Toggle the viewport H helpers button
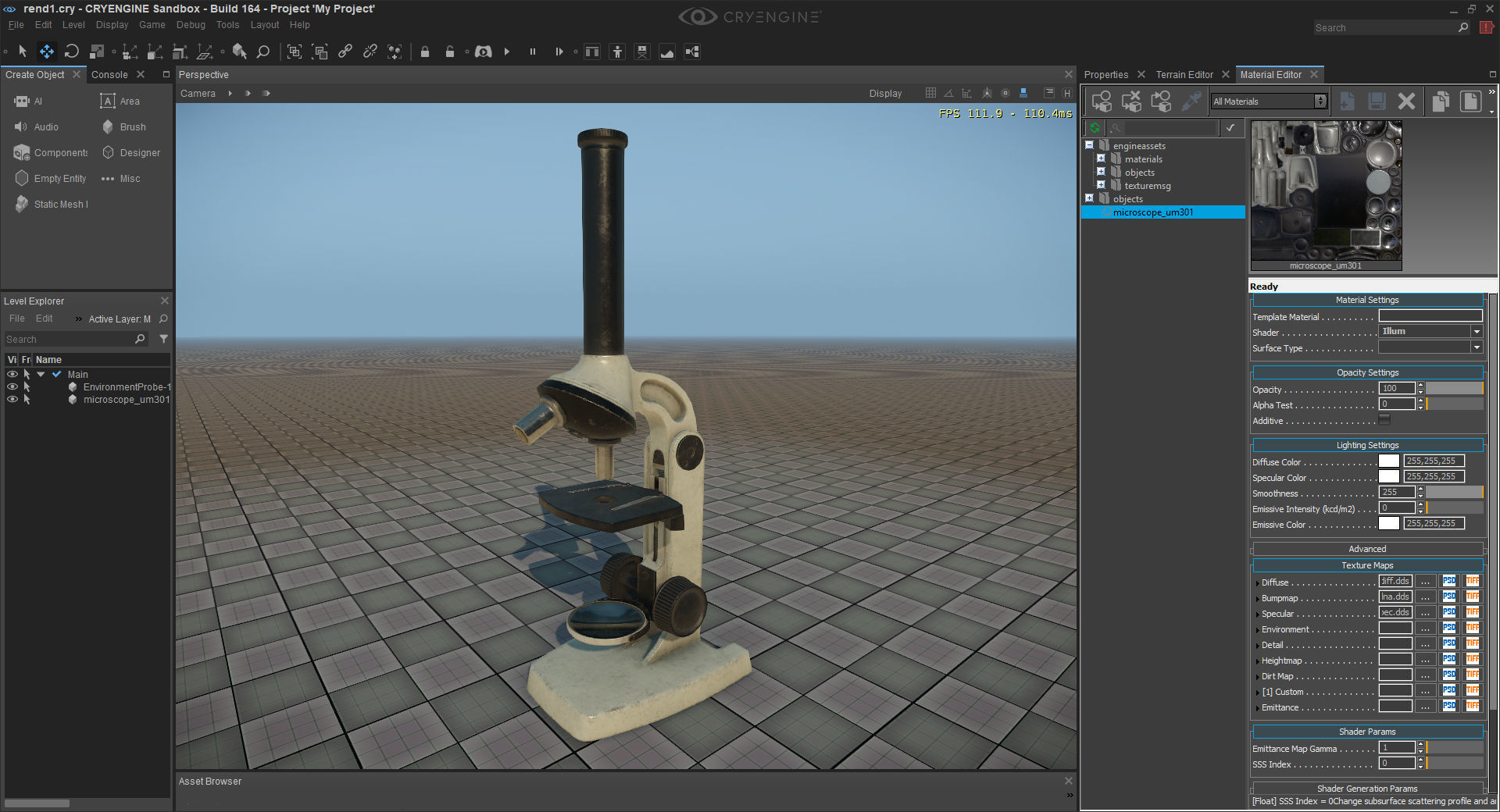The width and height of the screenshot is (1500, 812). click(x=1067, y=93)
